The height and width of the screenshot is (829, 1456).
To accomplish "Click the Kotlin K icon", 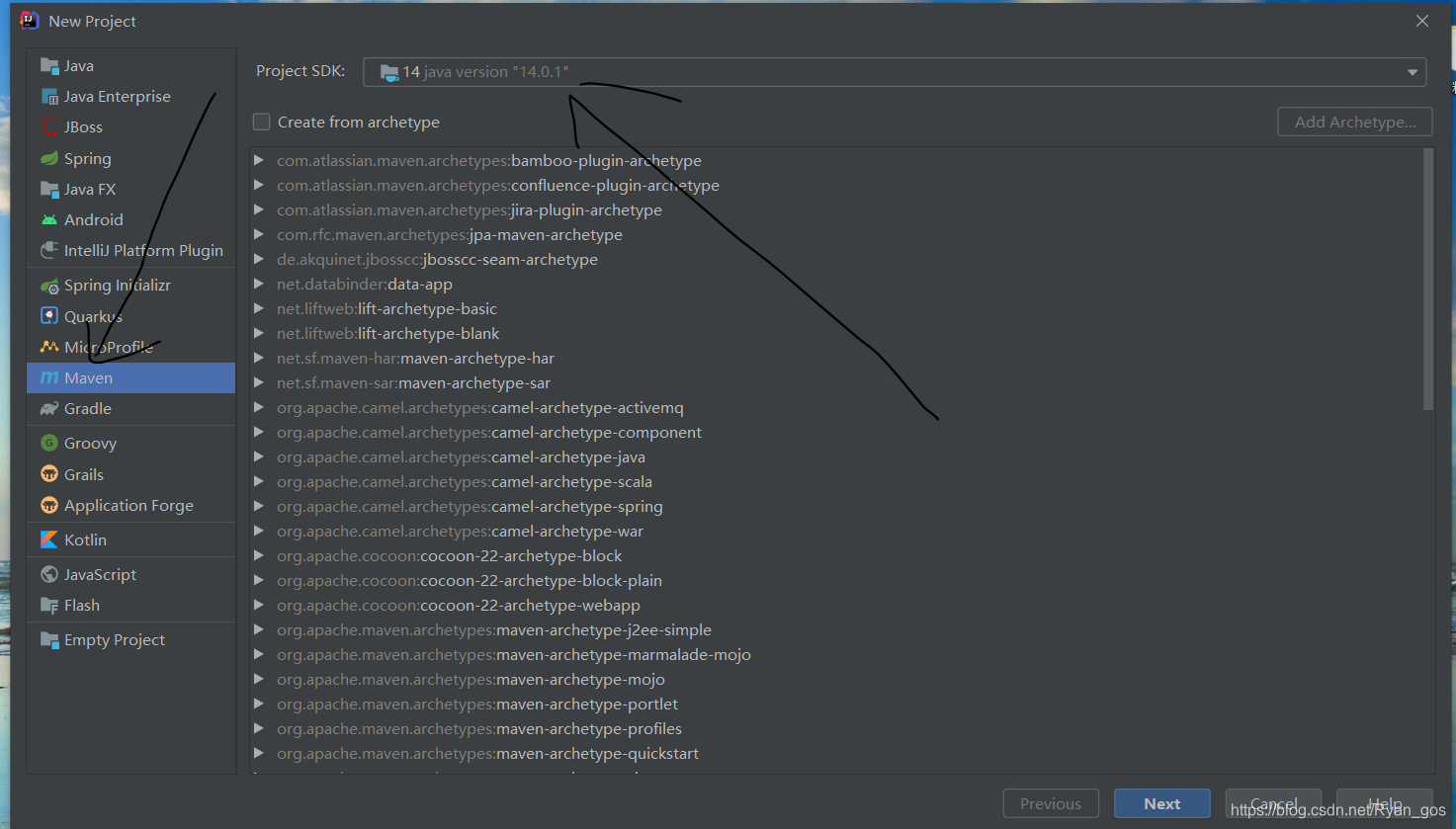I will (x=49, y=540).
